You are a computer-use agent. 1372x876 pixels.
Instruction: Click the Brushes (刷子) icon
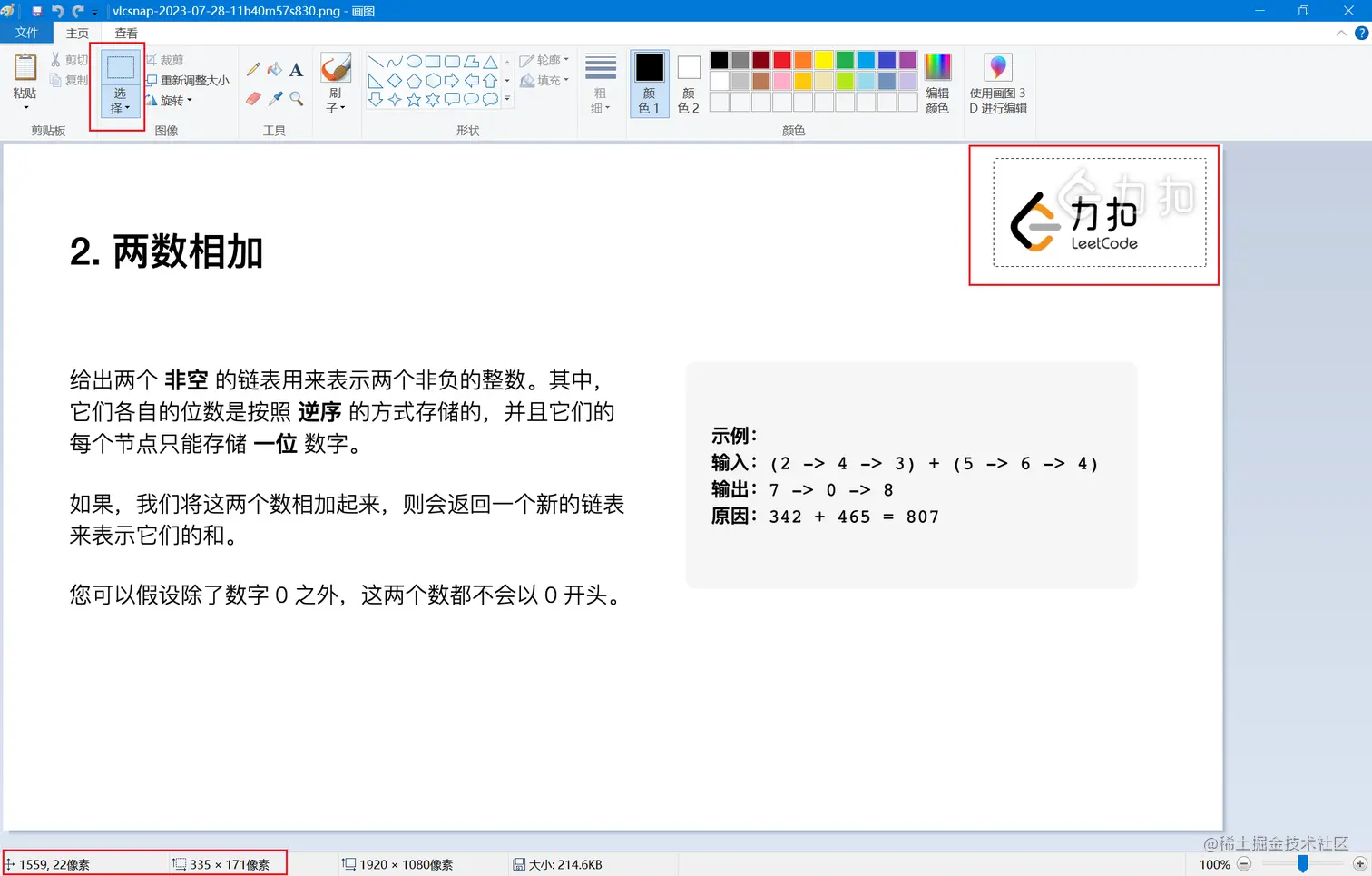click(x=336, y=68)
